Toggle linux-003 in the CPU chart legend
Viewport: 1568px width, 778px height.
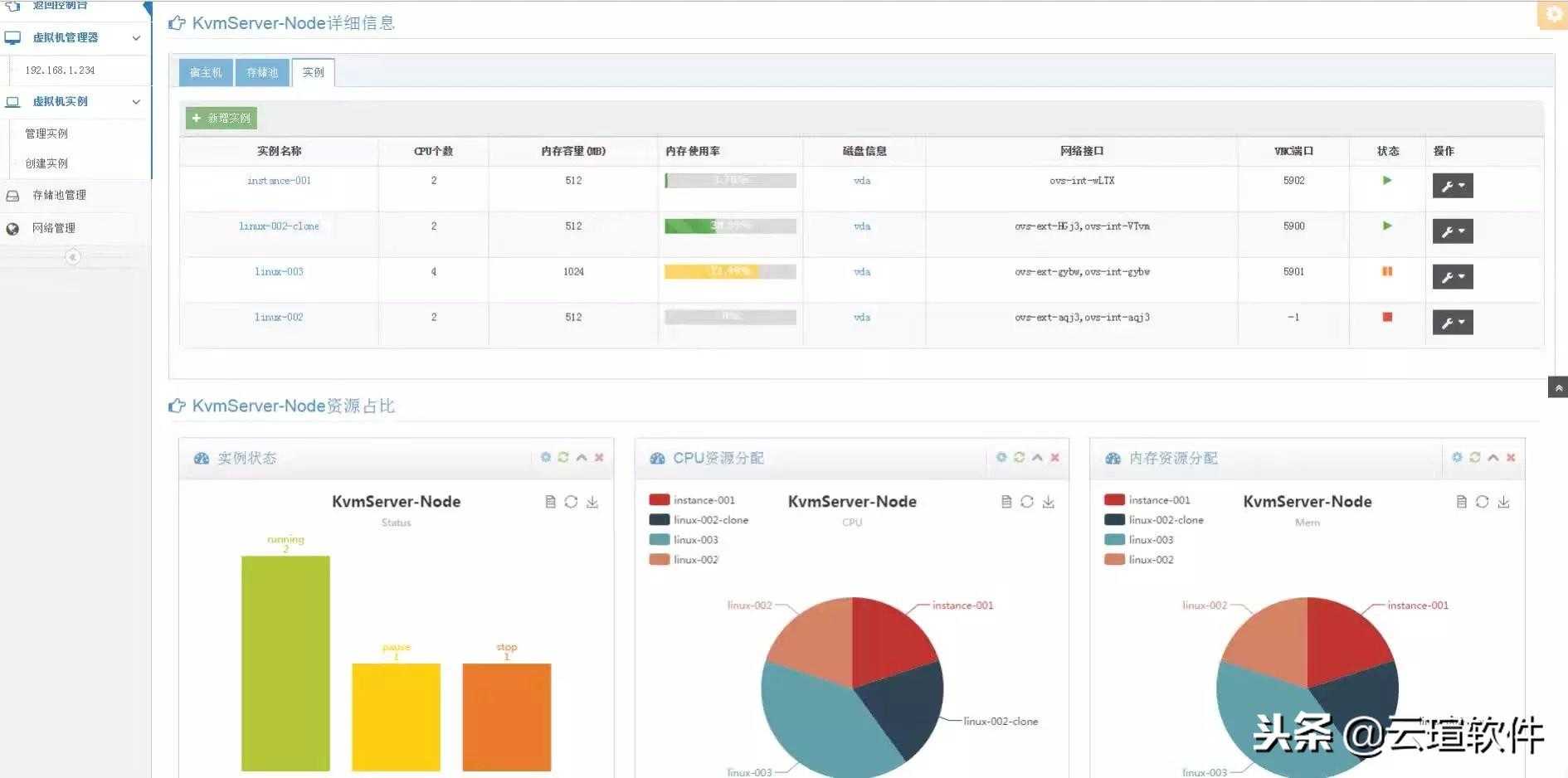pos(684,540)
